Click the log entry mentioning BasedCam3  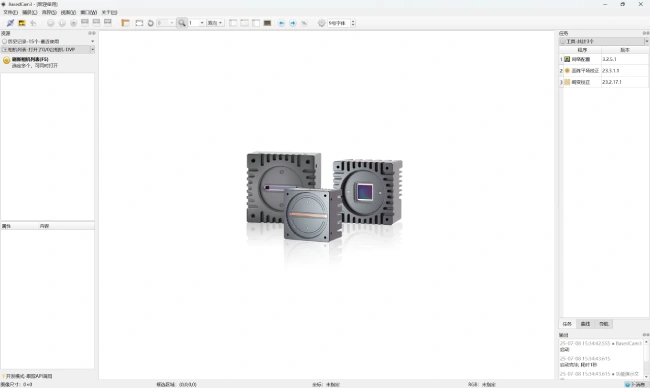point(600,346)
